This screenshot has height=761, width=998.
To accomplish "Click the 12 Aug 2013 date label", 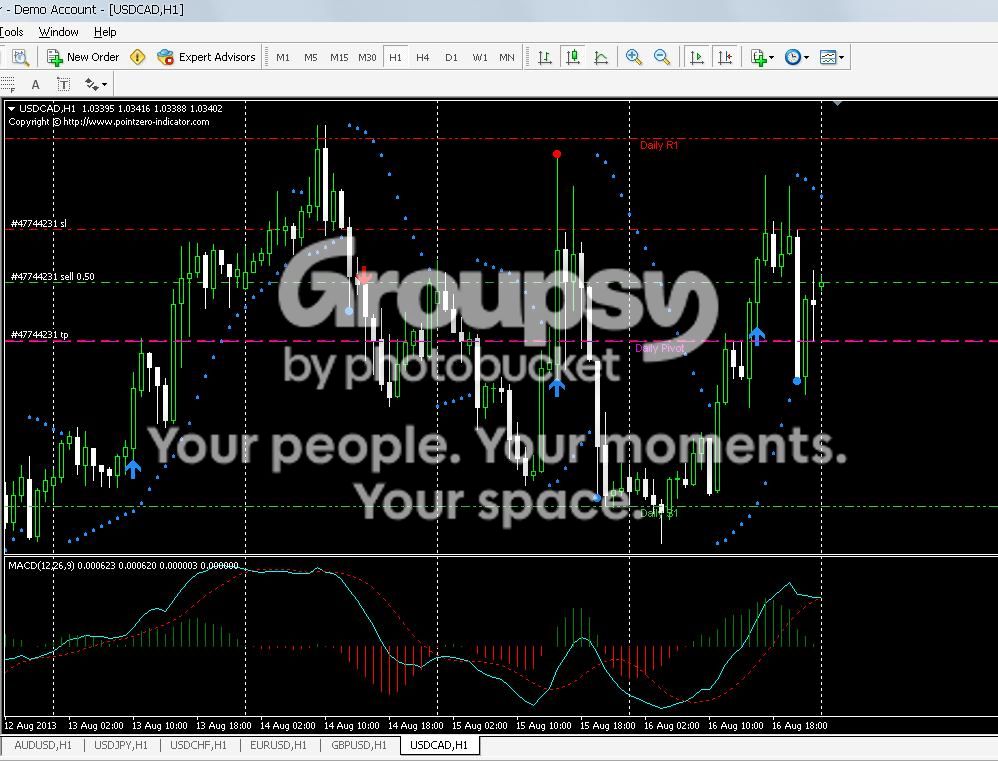I will click(x=30, y=725).
